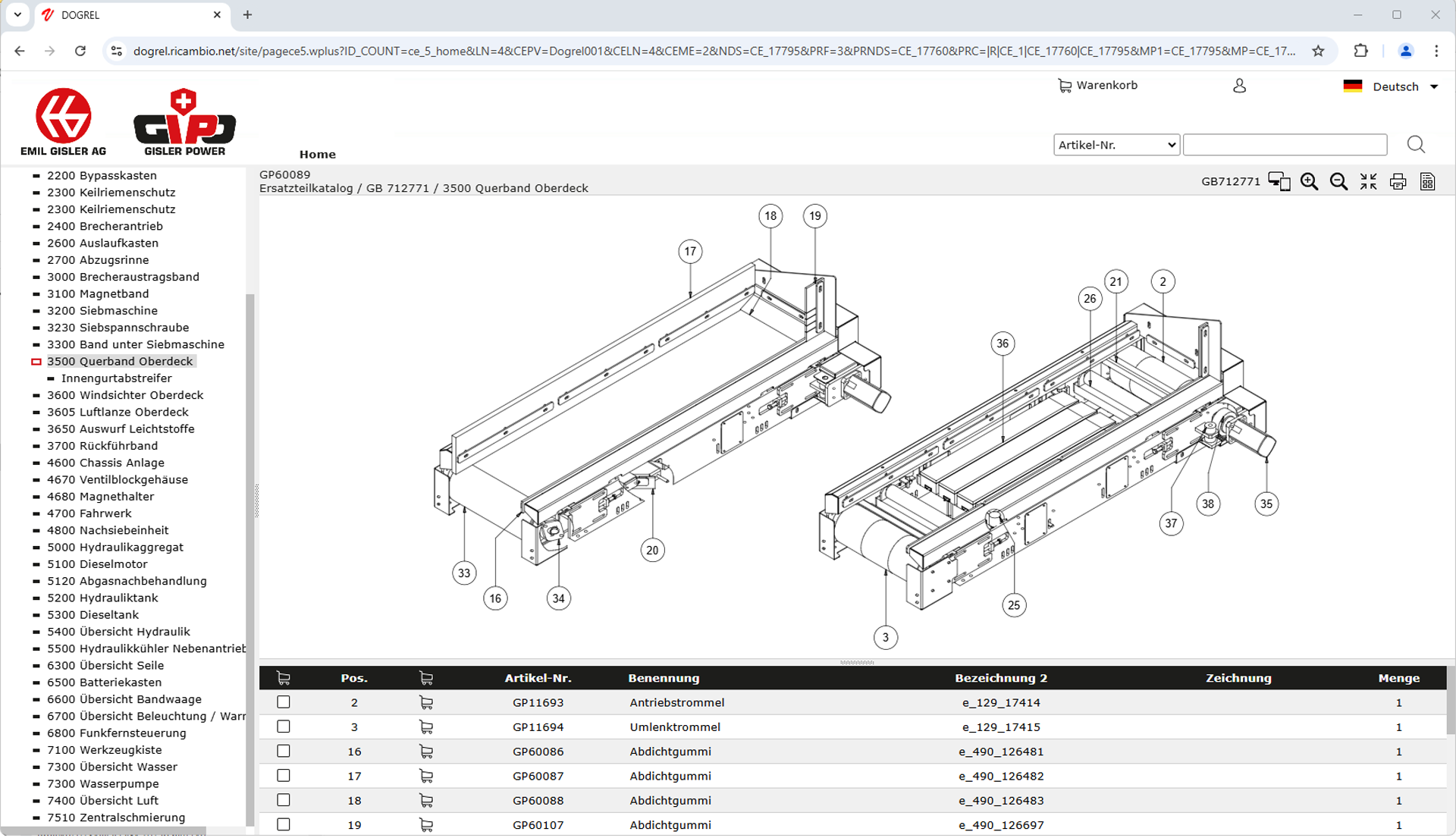This screenshot has width=1456, height=838.
Task: Click the Benennung column header
Action: coord(664,678)
